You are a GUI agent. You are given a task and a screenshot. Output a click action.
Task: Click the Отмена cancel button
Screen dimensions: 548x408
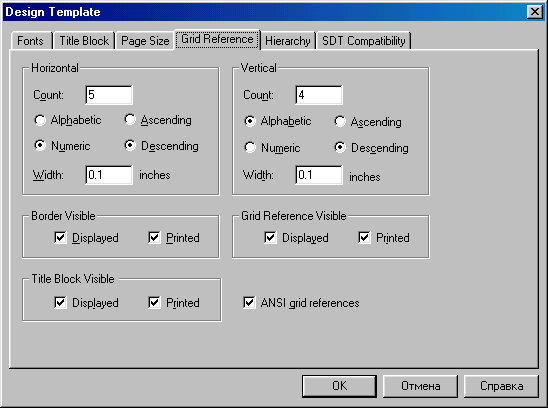pos(420,386)
